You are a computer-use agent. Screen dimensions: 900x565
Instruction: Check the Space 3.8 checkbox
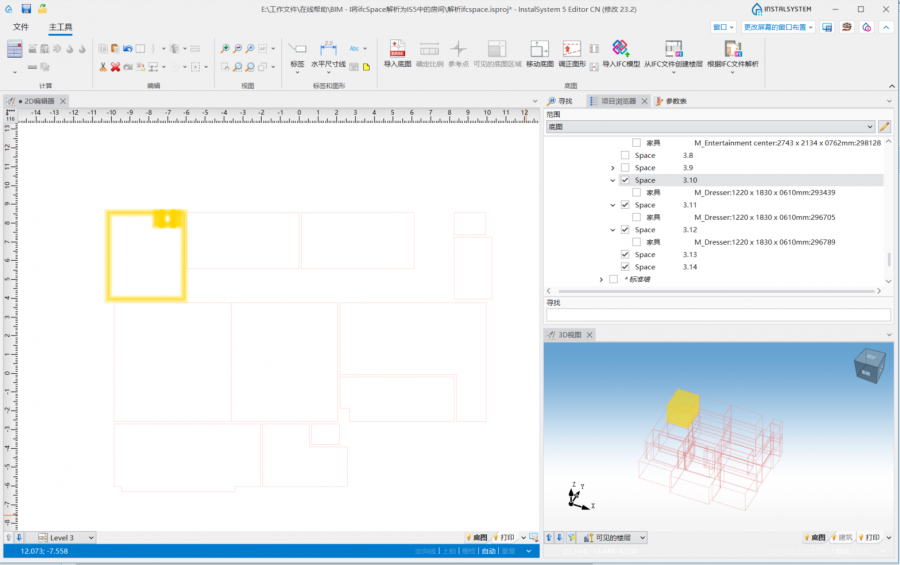click(x=625, y=155)
